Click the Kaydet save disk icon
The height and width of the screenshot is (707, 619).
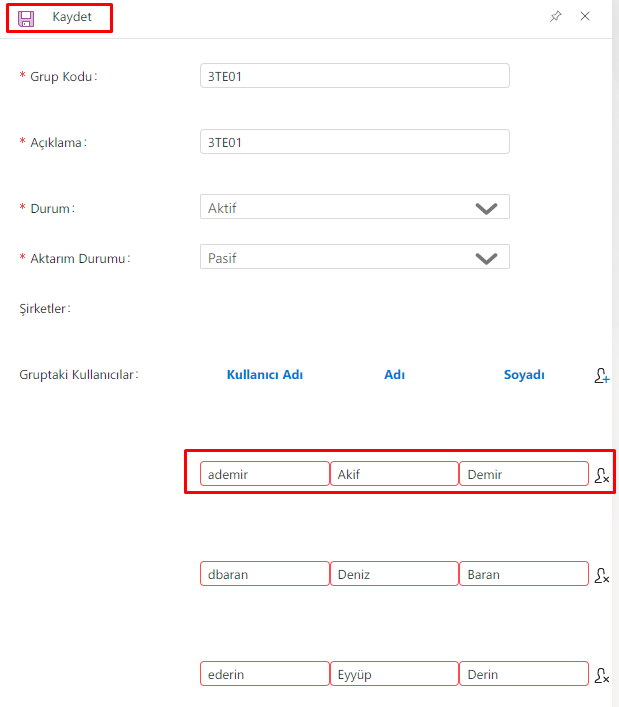click(26, 18)
